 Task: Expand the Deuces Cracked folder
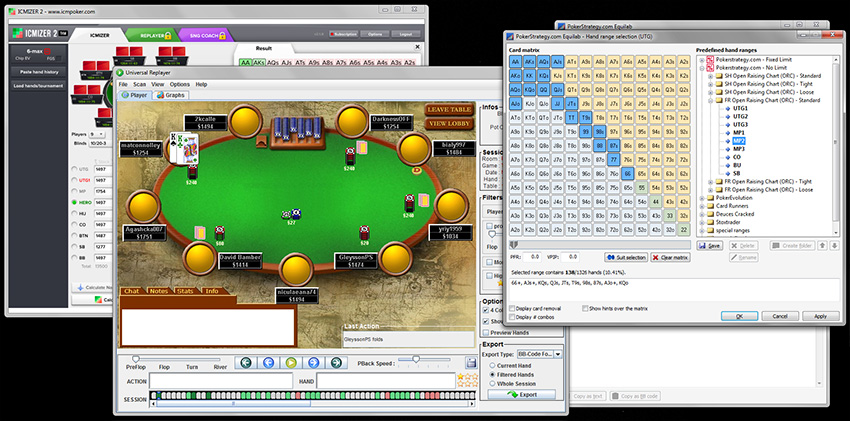tap(703, 214)
